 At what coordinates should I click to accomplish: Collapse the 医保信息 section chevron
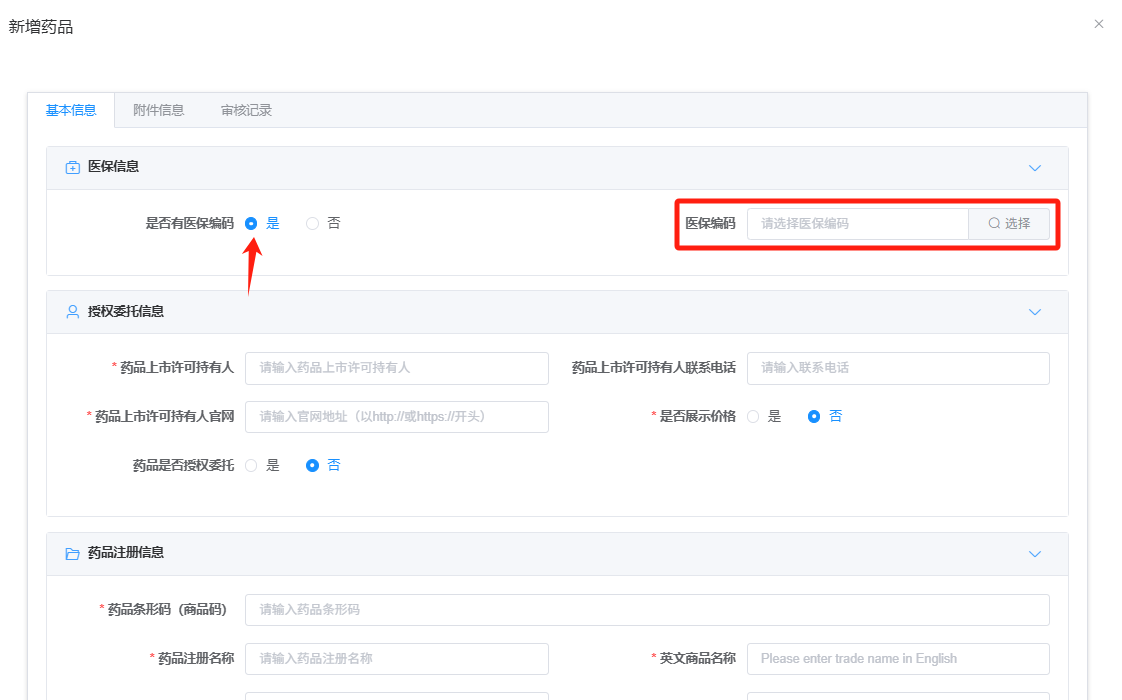(1035, 168)
